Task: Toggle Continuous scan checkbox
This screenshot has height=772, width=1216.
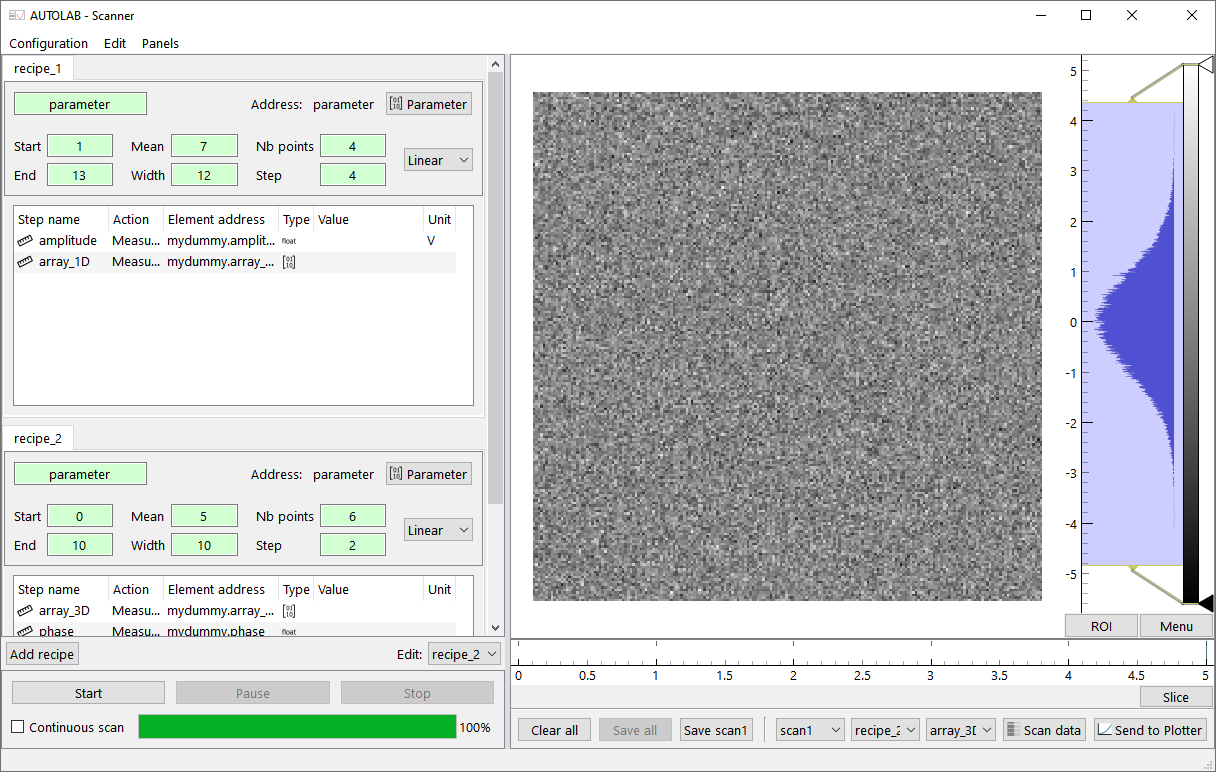Action: (x=17, y=727)
